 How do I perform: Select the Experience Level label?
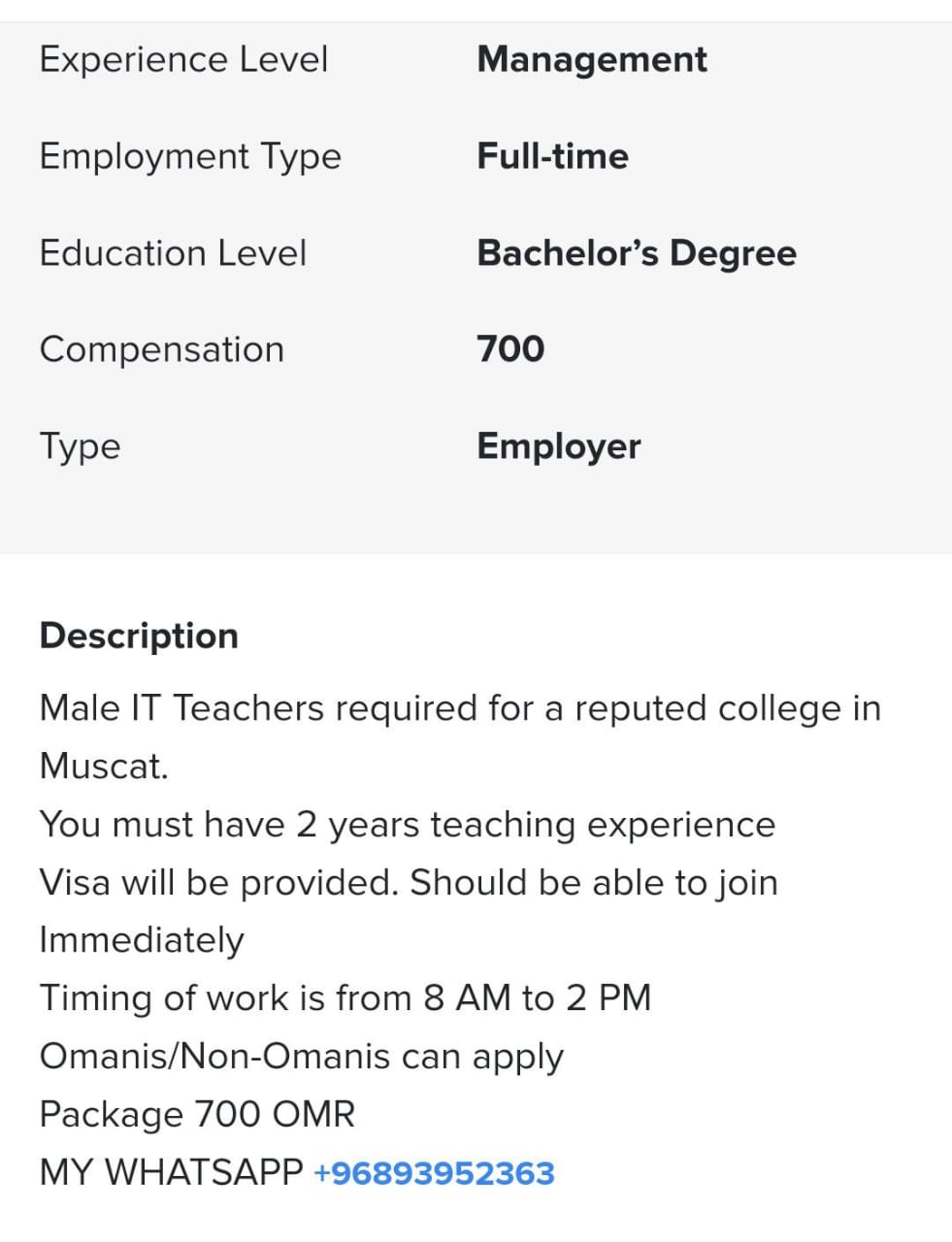[x=183, y=60]
